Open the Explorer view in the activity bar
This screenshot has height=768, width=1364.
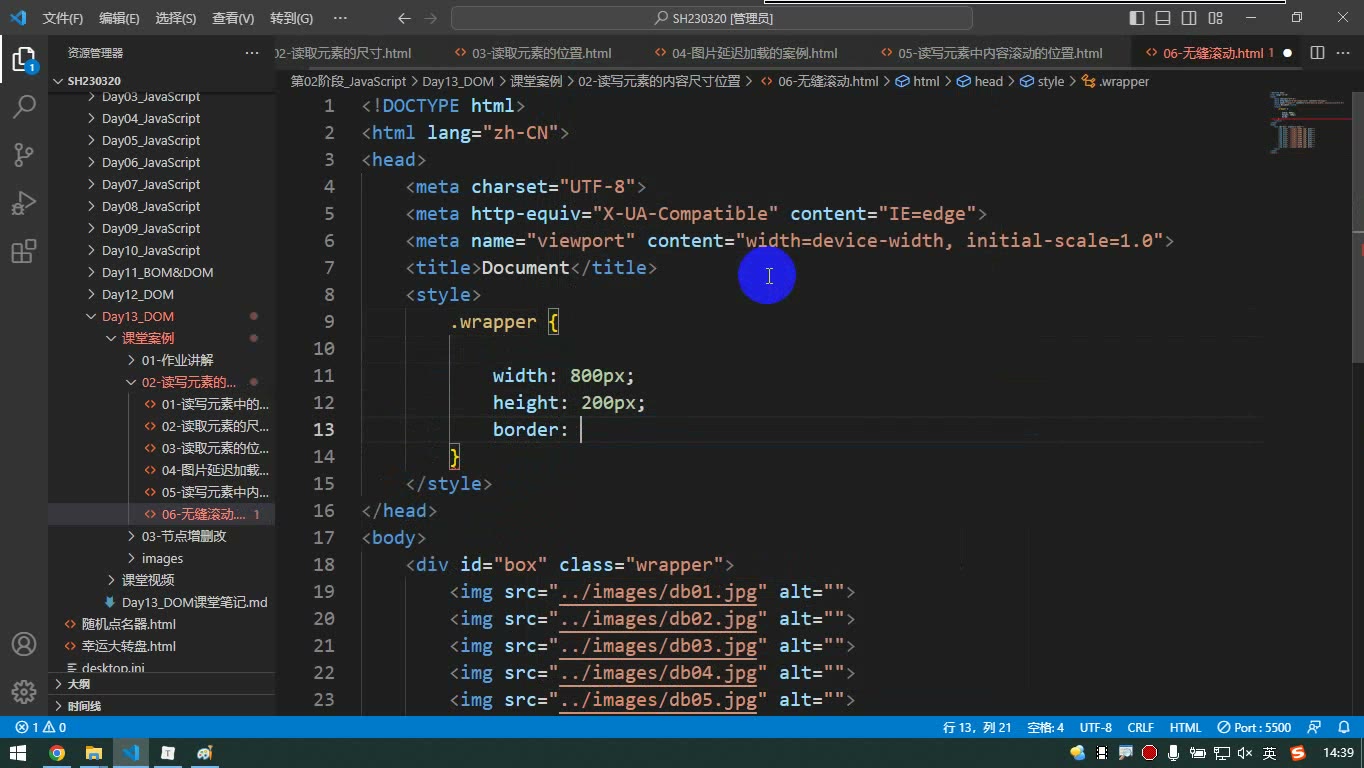point(23,59)
